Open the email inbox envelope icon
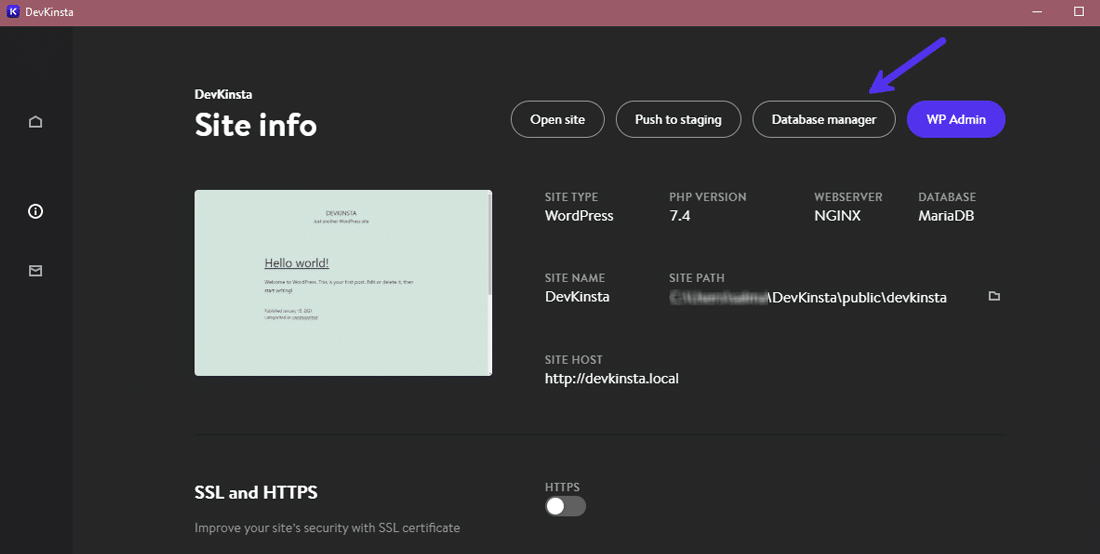 [36, 270]
